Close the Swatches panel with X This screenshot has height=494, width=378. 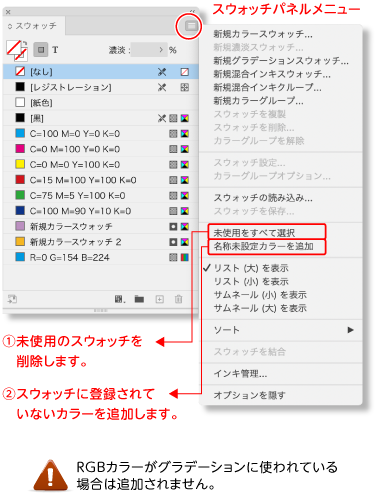coord(8,12)
